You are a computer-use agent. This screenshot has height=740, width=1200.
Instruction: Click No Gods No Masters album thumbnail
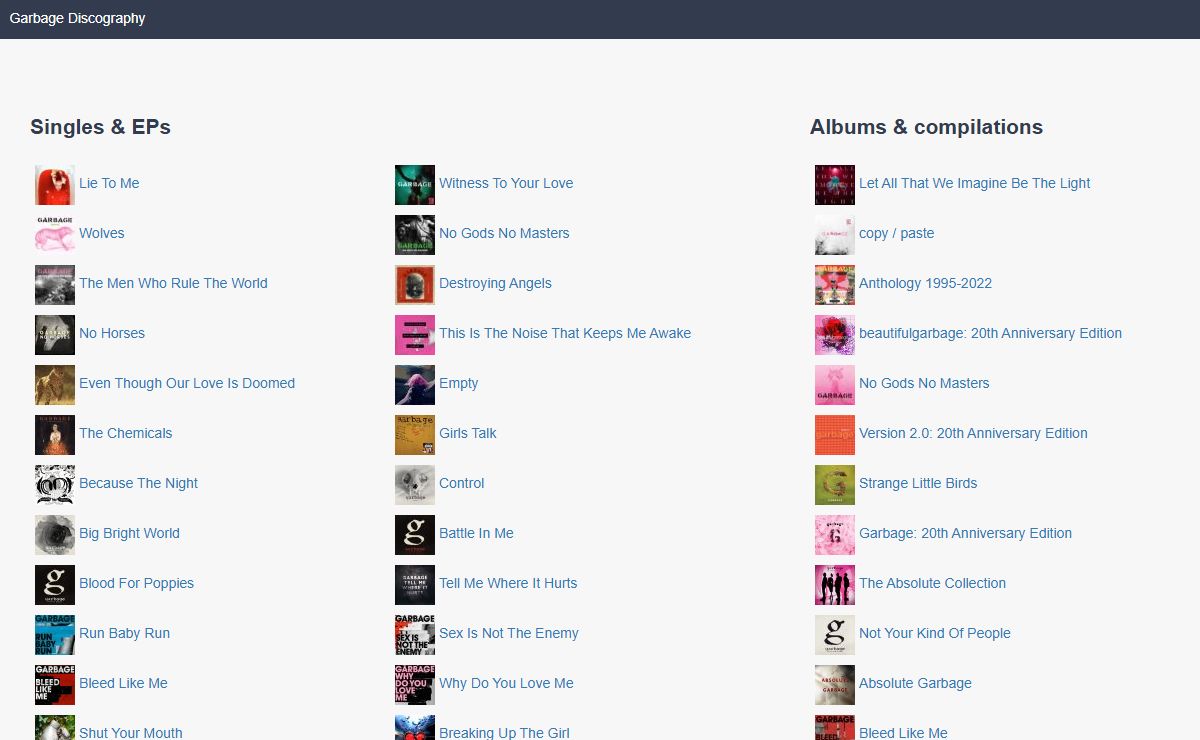click(x=835, y=385)
